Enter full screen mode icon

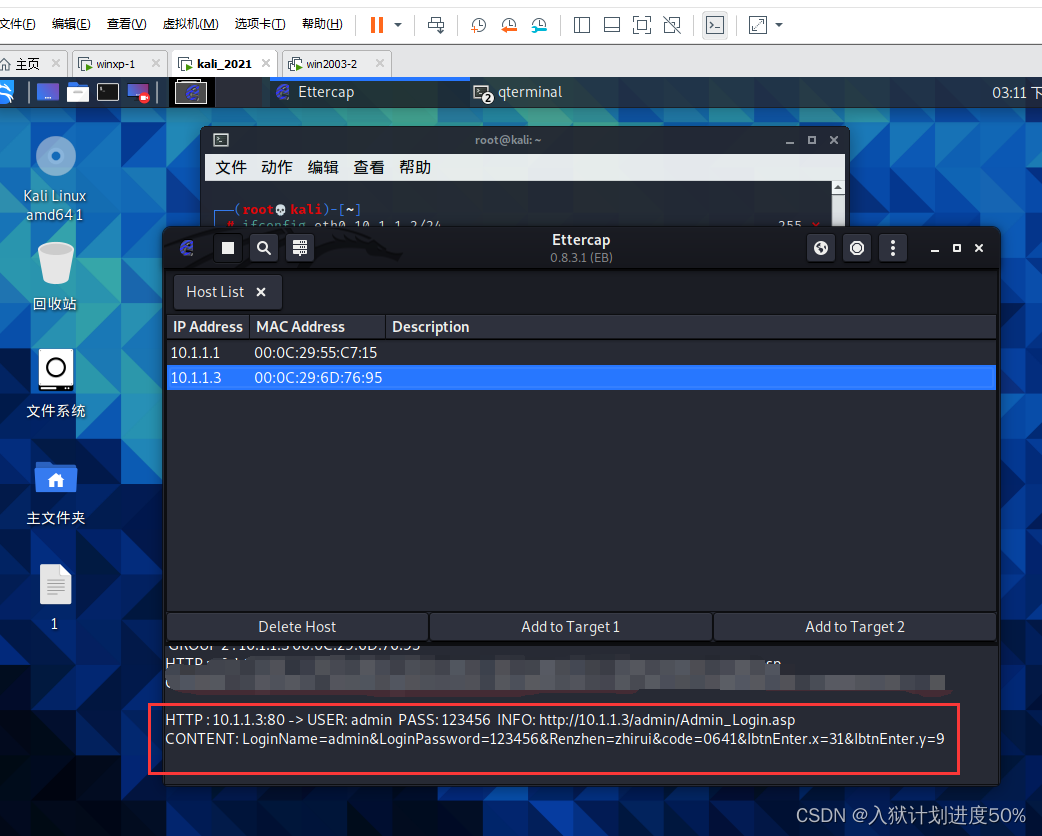(x=641, y=25)
